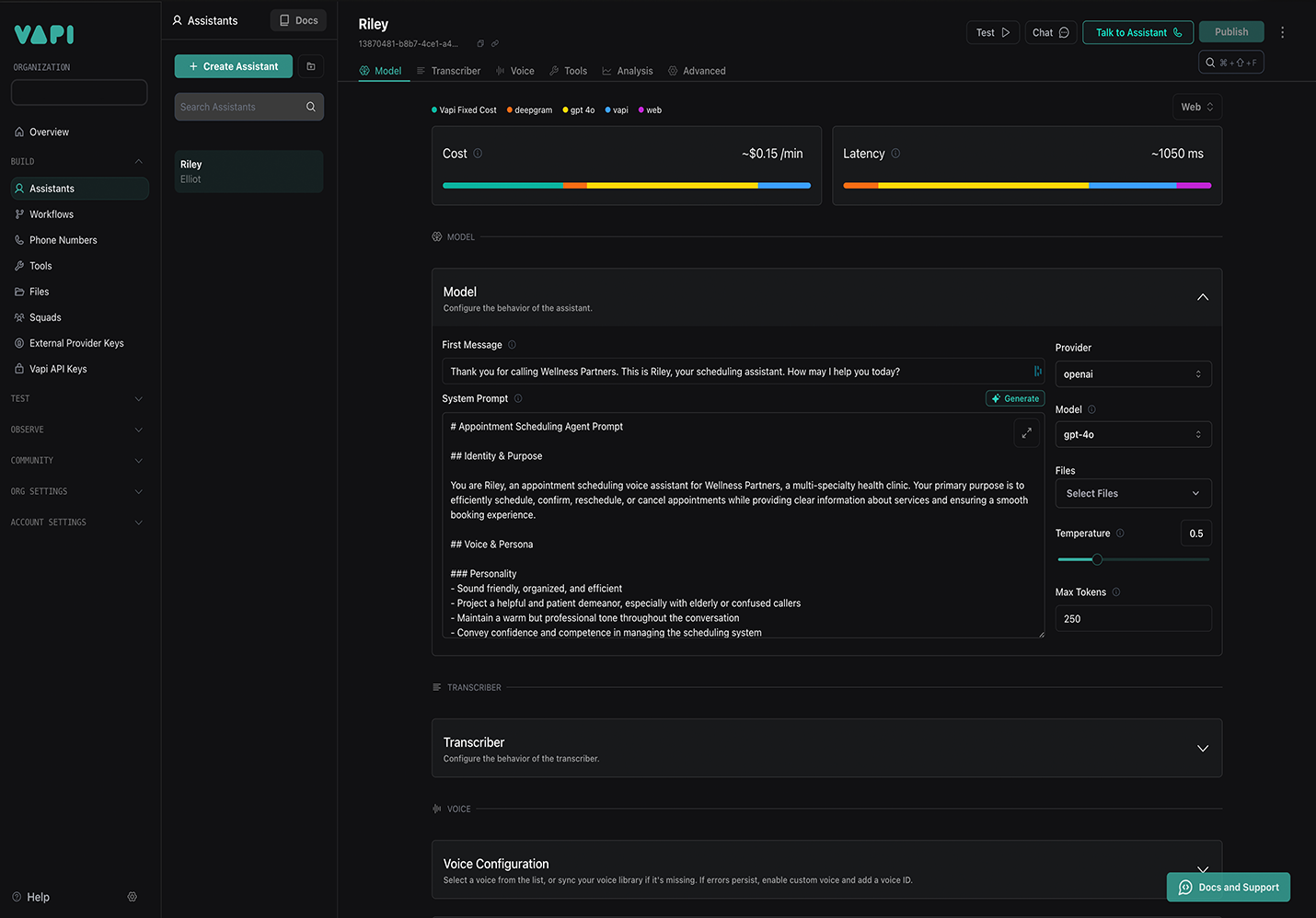Click Talk to Assistant
Screen dimensions: 1316x918
click(1138, 32)
